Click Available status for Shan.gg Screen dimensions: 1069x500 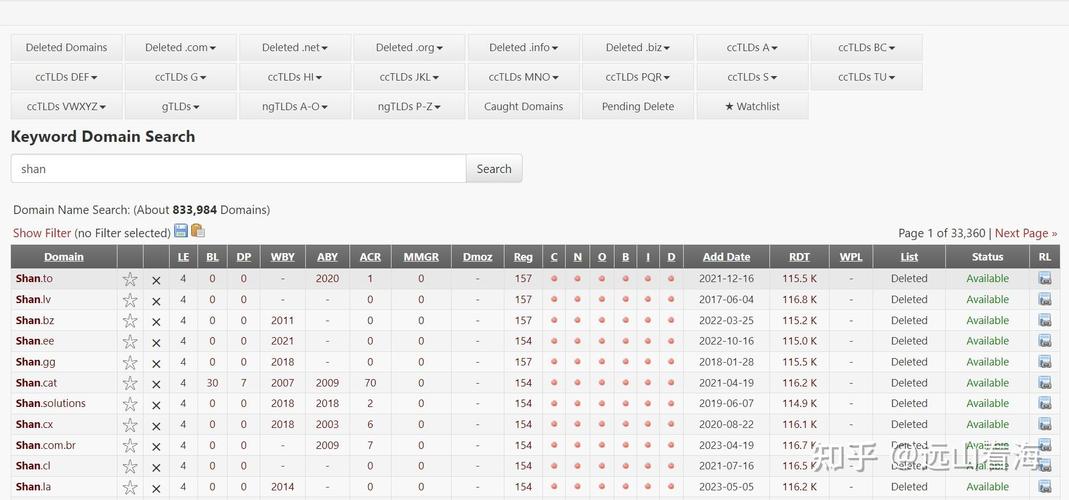coord(987,362)
